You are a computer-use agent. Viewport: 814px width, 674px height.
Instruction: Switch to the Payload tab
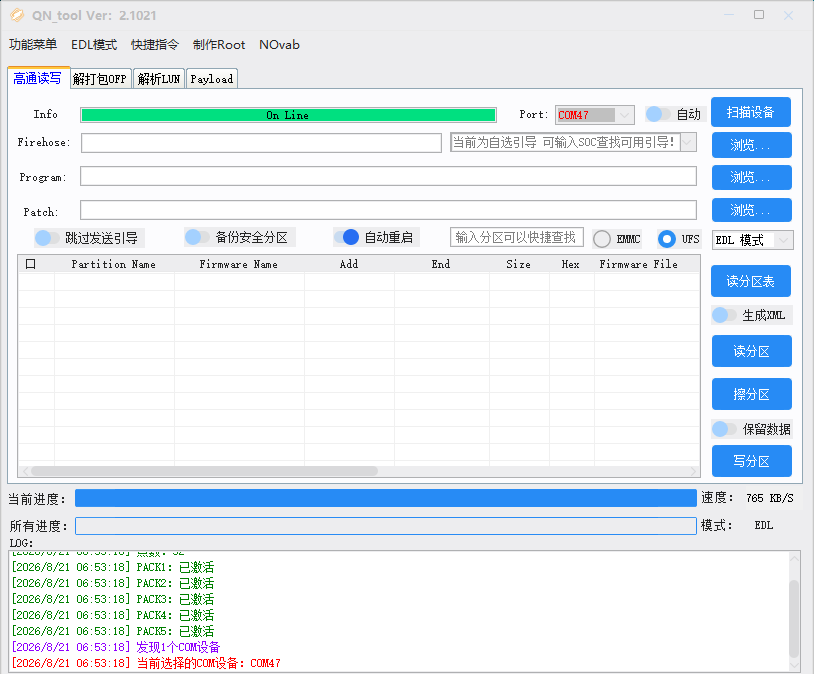(x=212, y=79)
